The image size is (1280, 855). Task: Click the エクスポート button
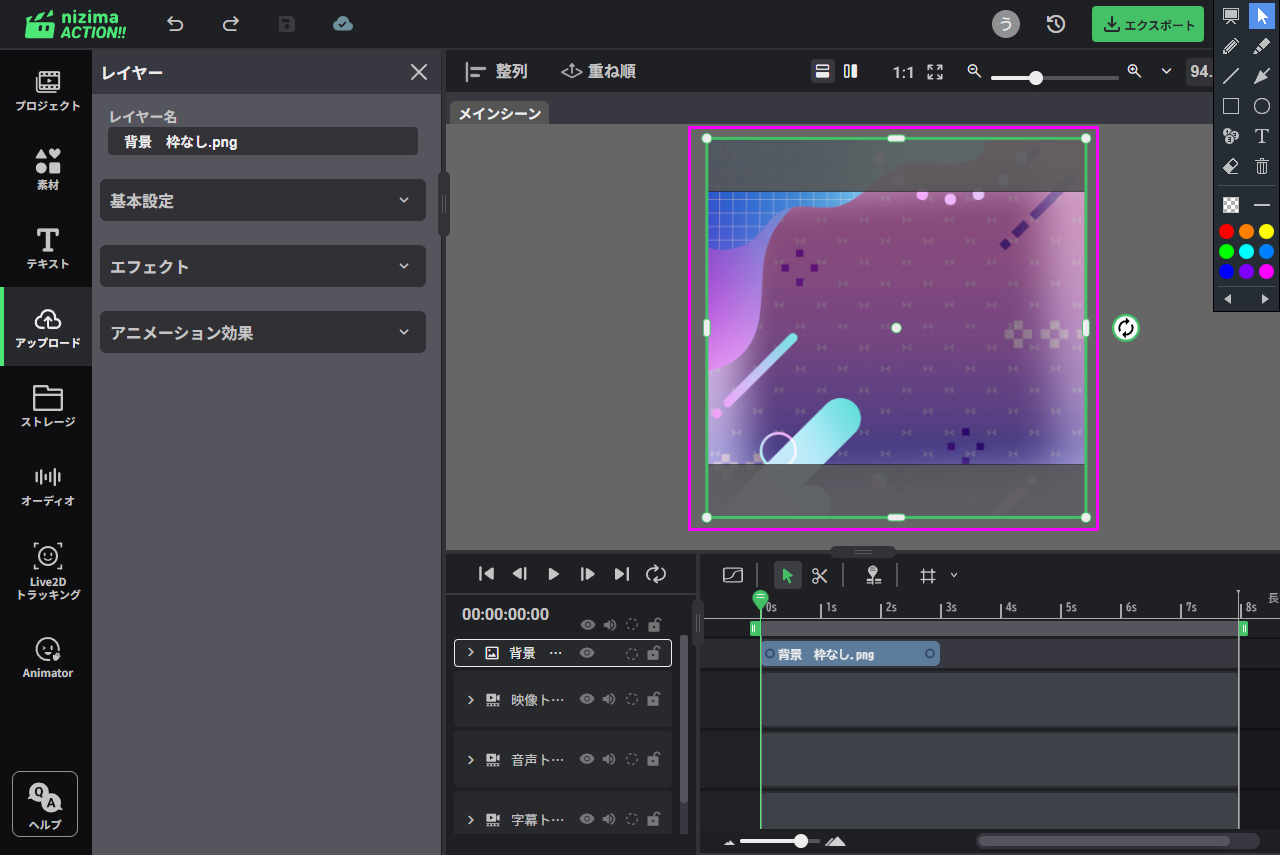click(1148, 25)
